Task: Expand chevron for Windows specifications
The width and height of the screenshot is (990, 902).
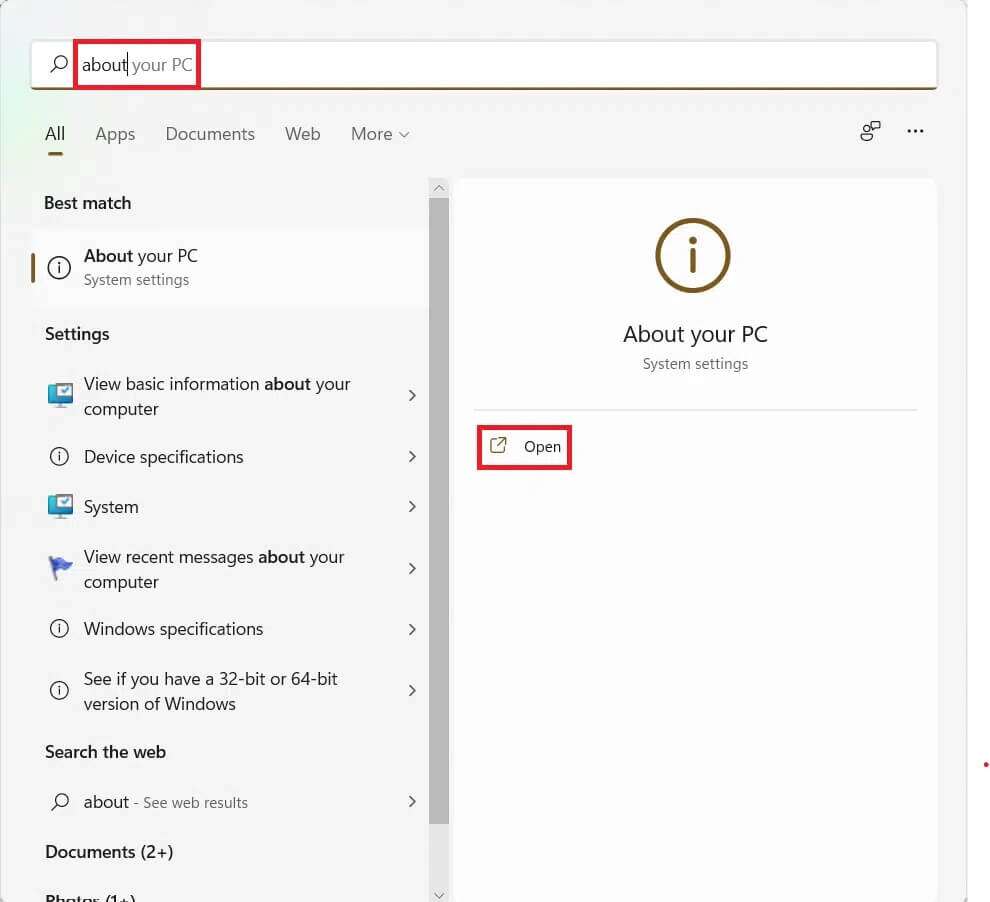Action: coord(412,629)
